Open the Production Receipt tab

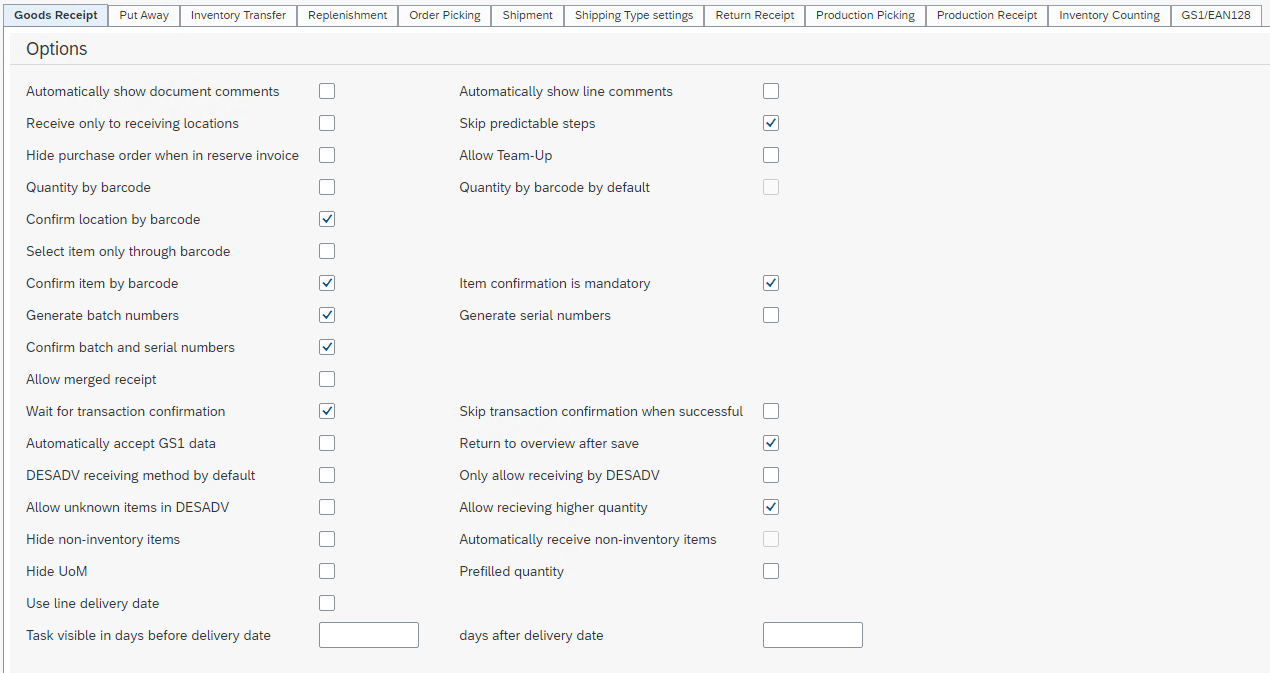[987, 15]
